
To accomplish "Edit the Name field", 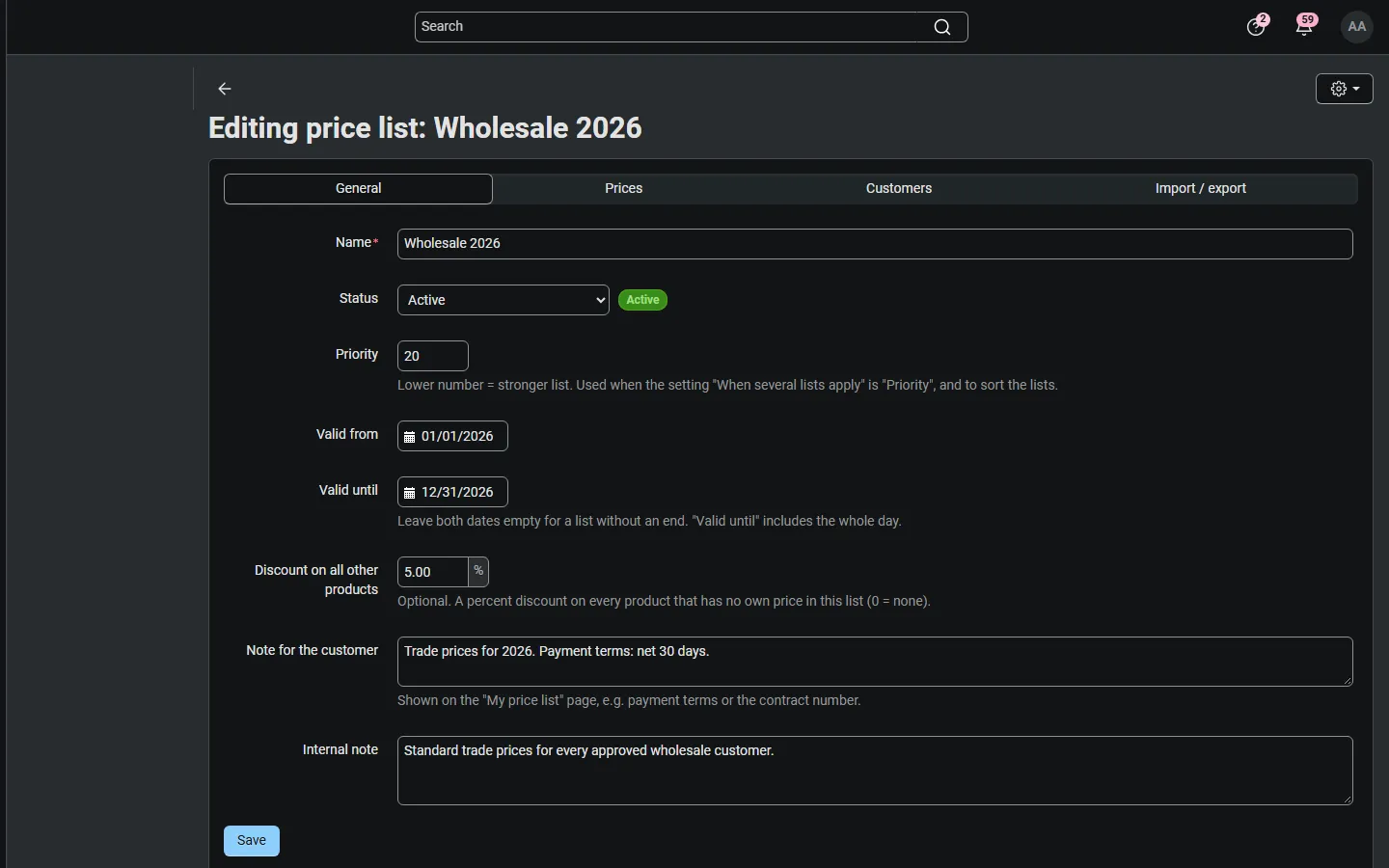I will [875, 244].
